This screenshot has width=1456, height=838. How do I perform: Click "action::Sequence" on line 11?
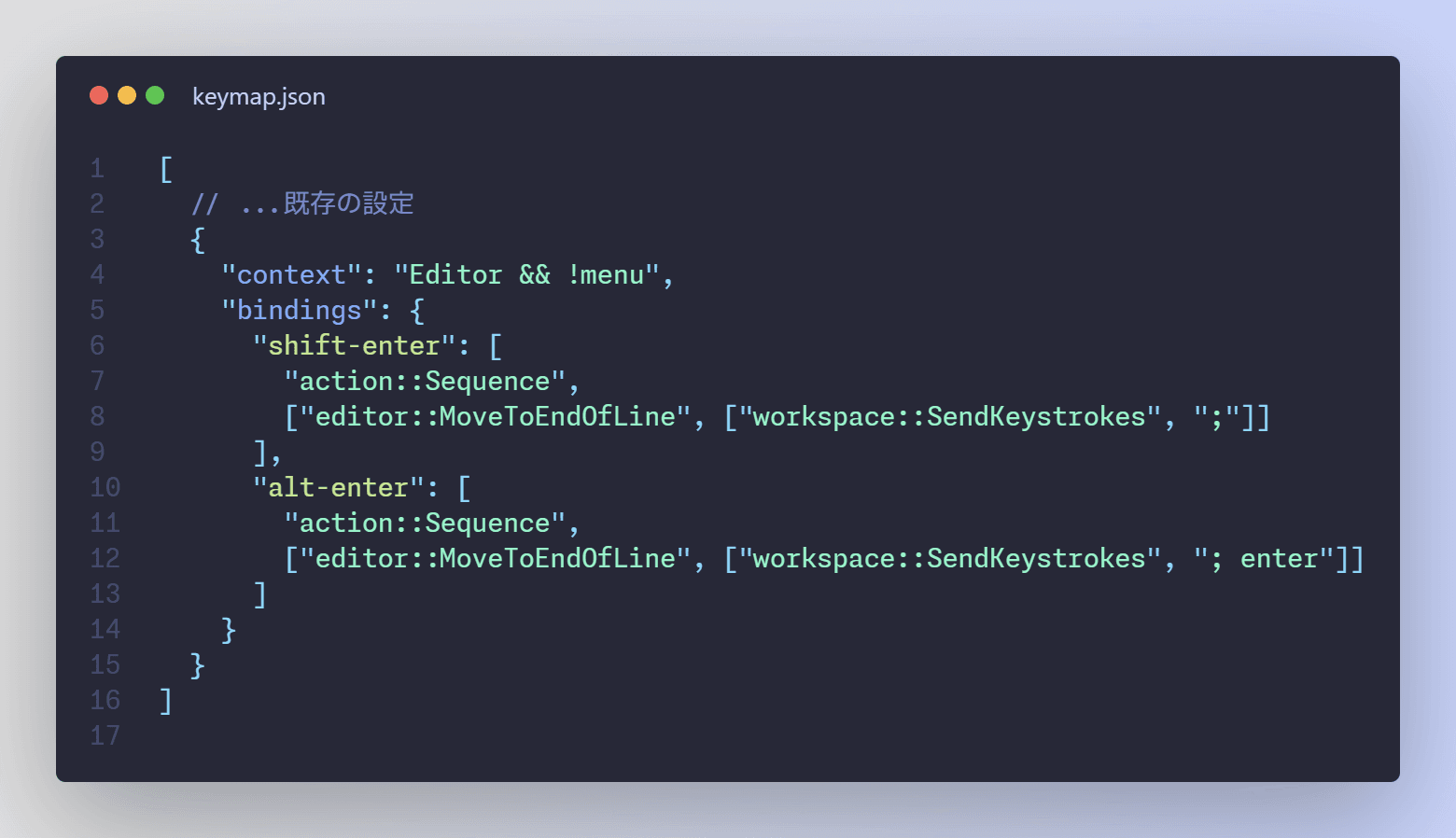425,524
